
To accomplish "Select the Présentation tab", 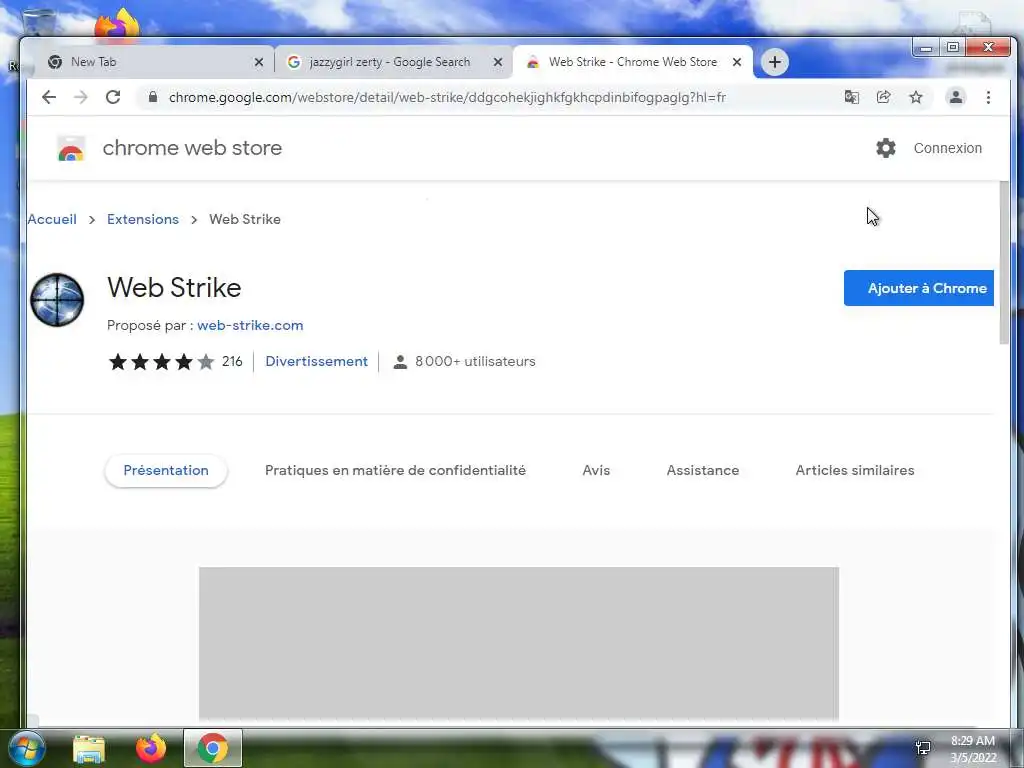I will [166, 470].
